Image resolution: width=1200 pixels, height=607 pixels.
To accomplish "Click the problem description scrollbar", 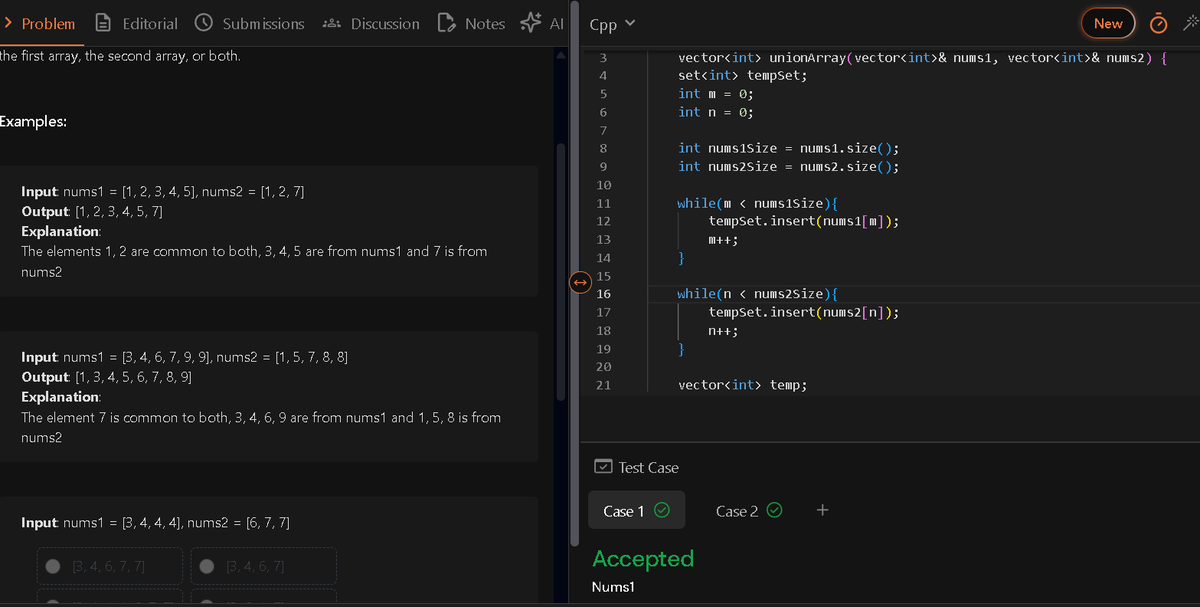I will point(561,270).
